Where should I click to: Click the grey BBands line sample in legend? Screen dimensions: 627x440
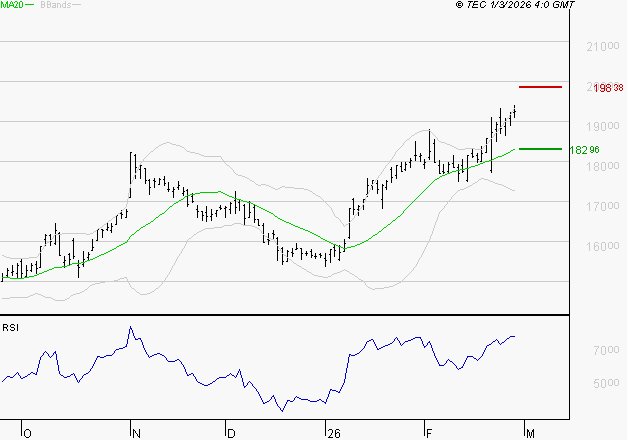(76, 5)
